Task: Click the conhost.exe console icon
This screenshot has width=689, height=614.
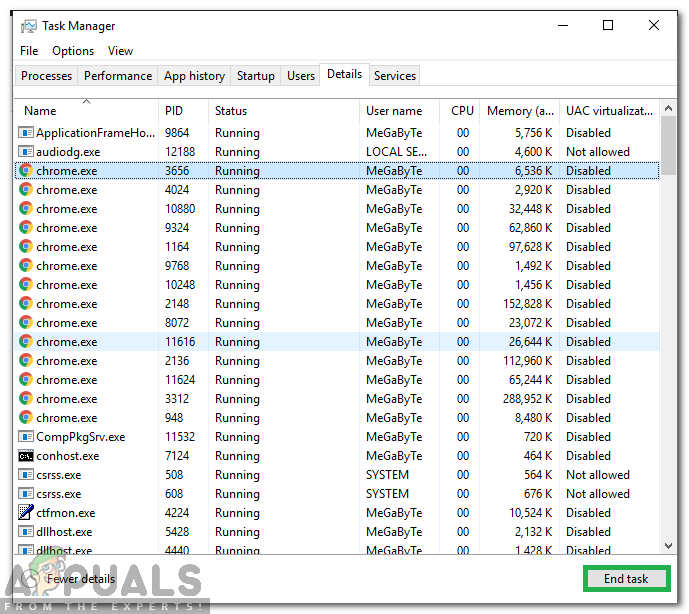Action: tap(26, 456)
